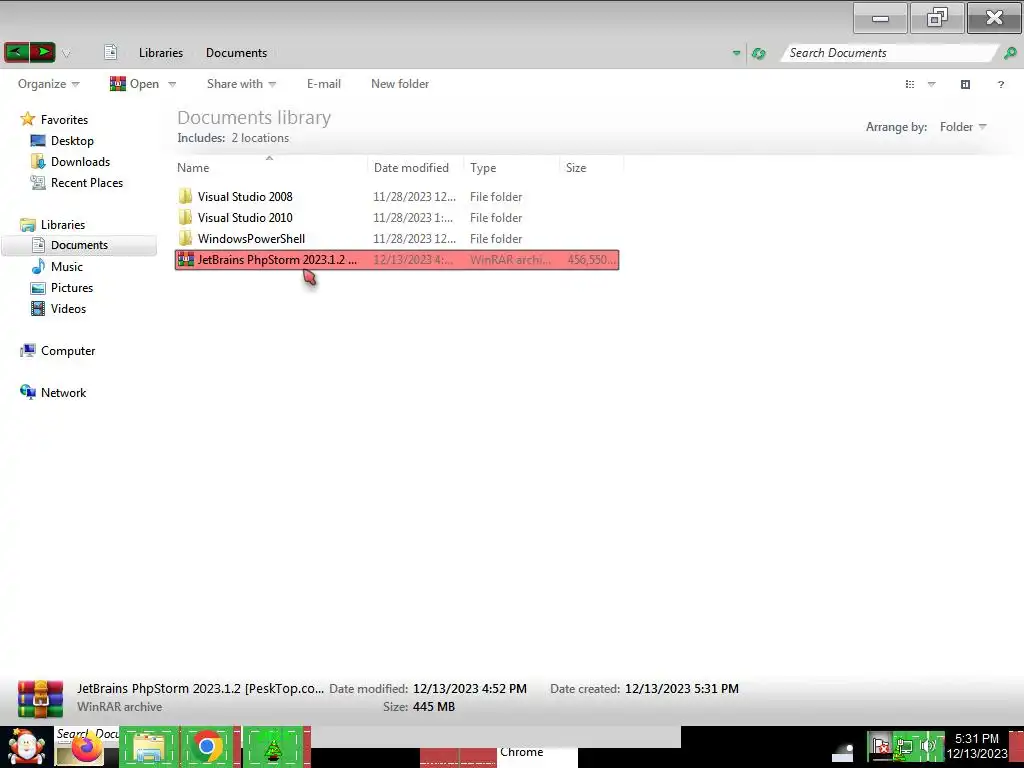Click the large WinRAR icon in details pane
The width and height of the screenshot is (1024, 768).
tap(40, 699)
